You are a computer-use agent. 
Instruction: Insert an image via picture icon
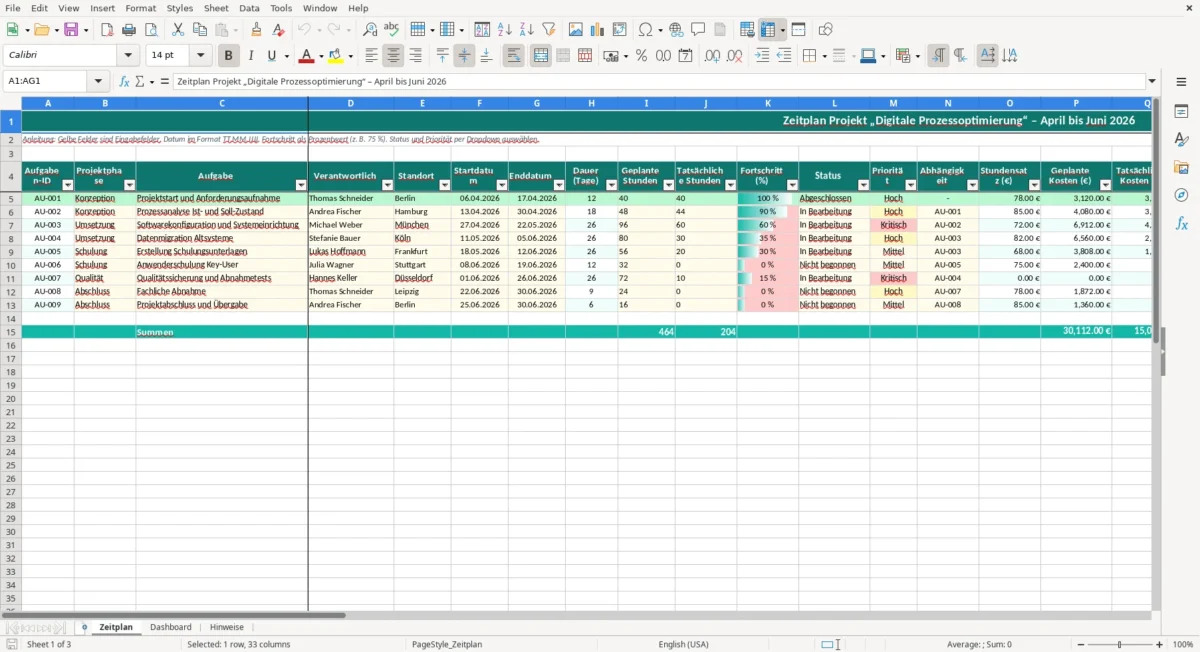(x=576, y=30)
